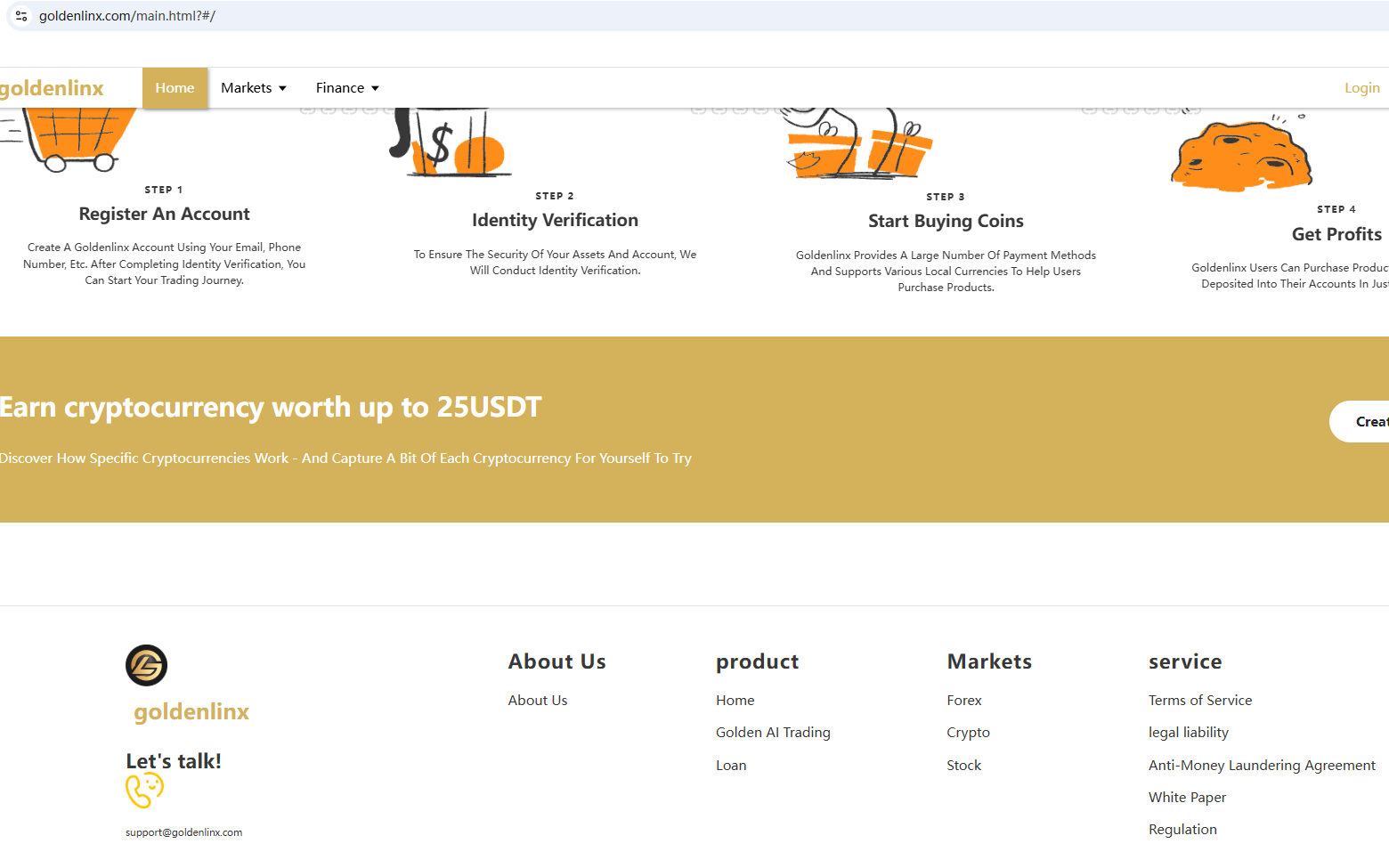Screen dimensions: 1389x868
Task: Click the About Us column heading in footer
Action: [556, 661]
